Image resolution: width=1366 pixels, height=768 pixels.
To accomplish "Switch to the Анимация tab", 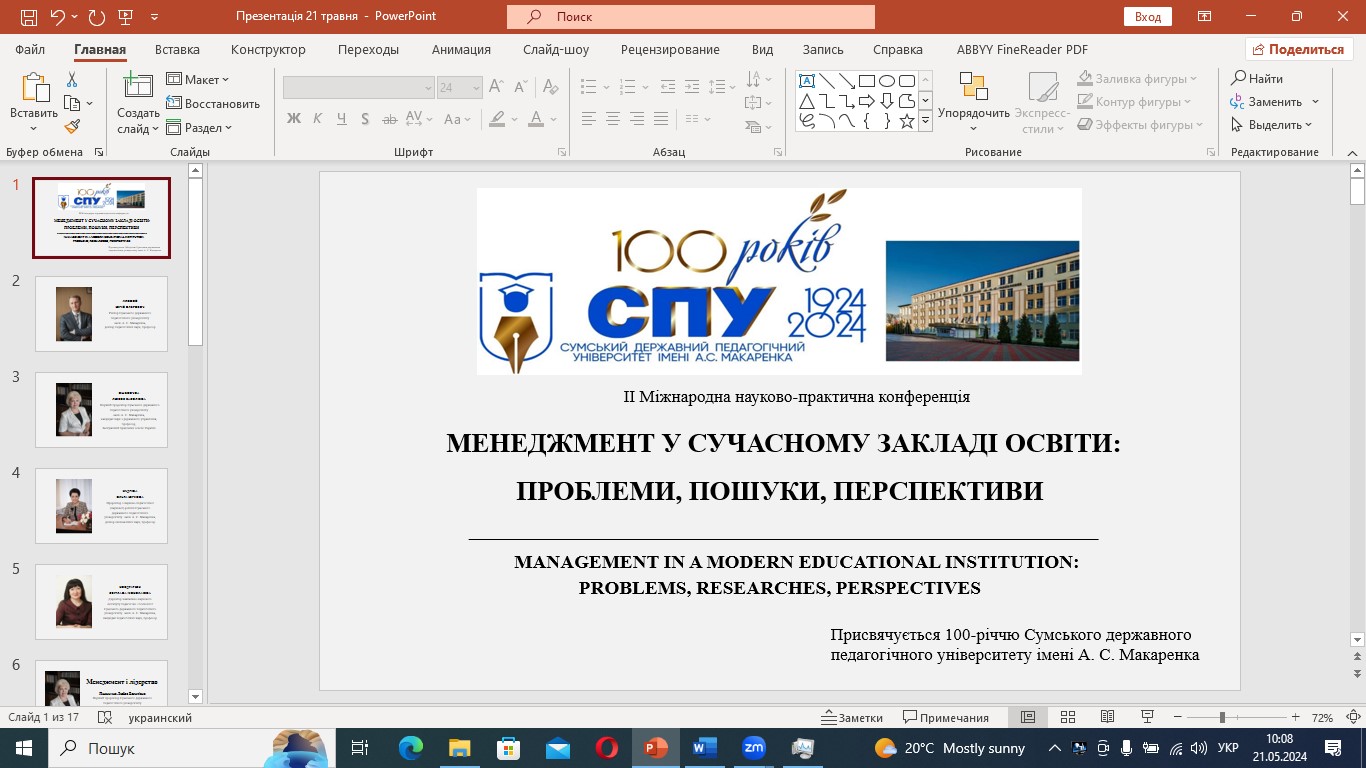I will point(461,50).
